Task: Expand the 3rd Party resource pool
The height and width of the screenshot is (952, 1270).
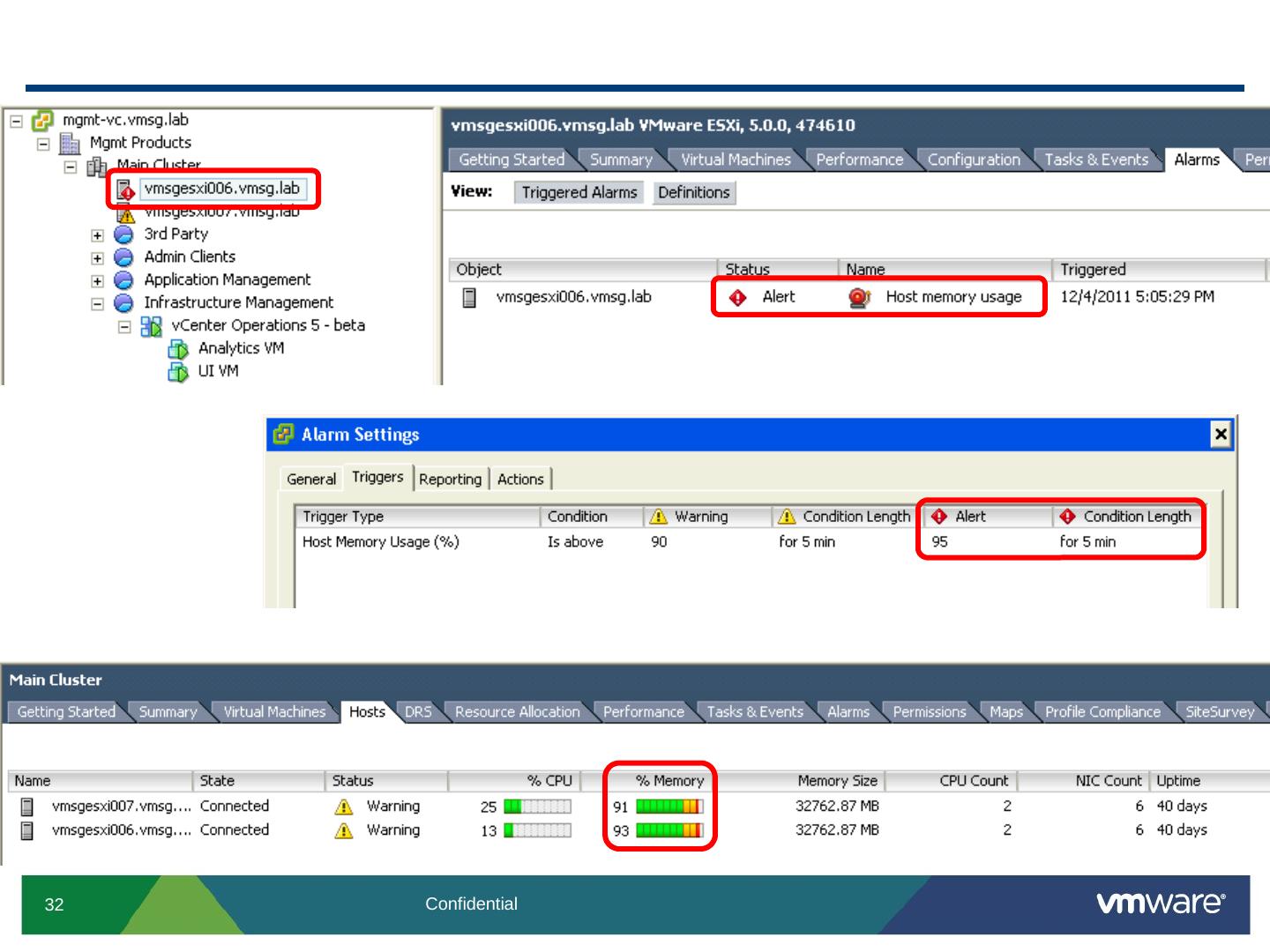Action: click(x=97, y=235)
